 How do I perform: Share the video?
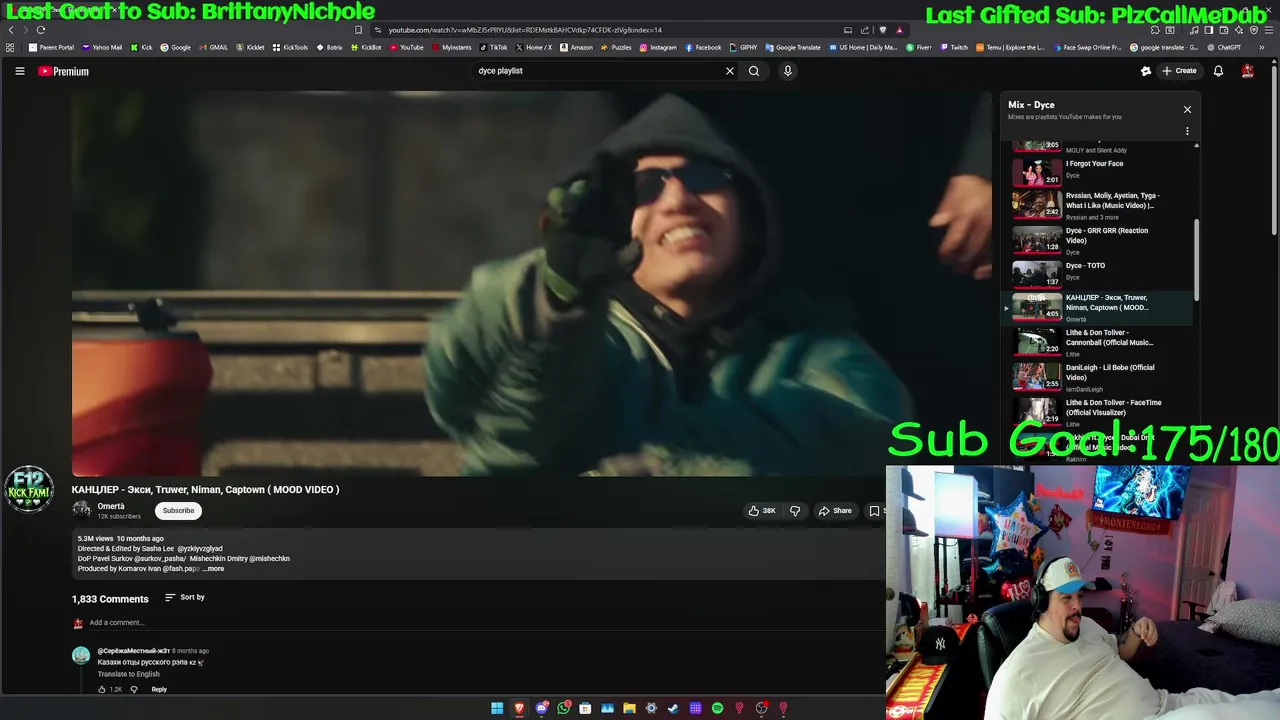(x=835, y=511)
